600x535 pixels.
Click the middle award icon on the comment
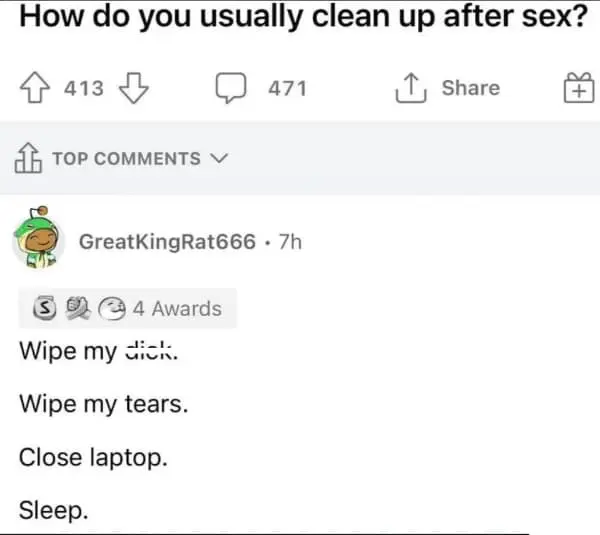click(75, 309)
